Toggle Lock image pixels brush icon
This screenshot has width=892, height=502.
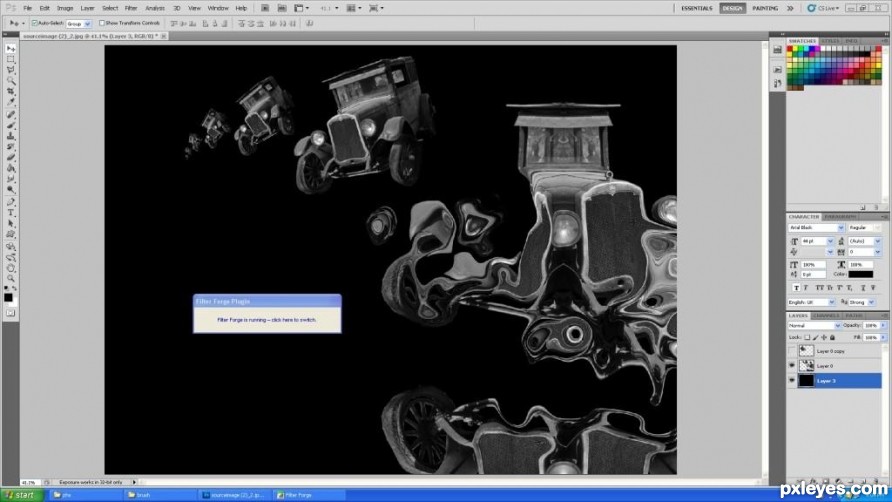point(815,338)
